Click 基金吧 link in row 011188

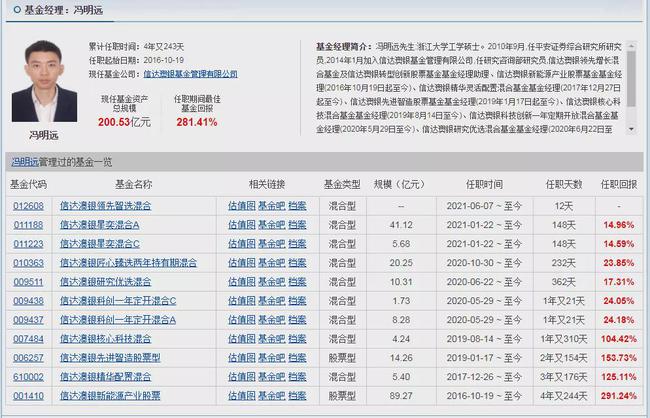[x=272, y=225]
